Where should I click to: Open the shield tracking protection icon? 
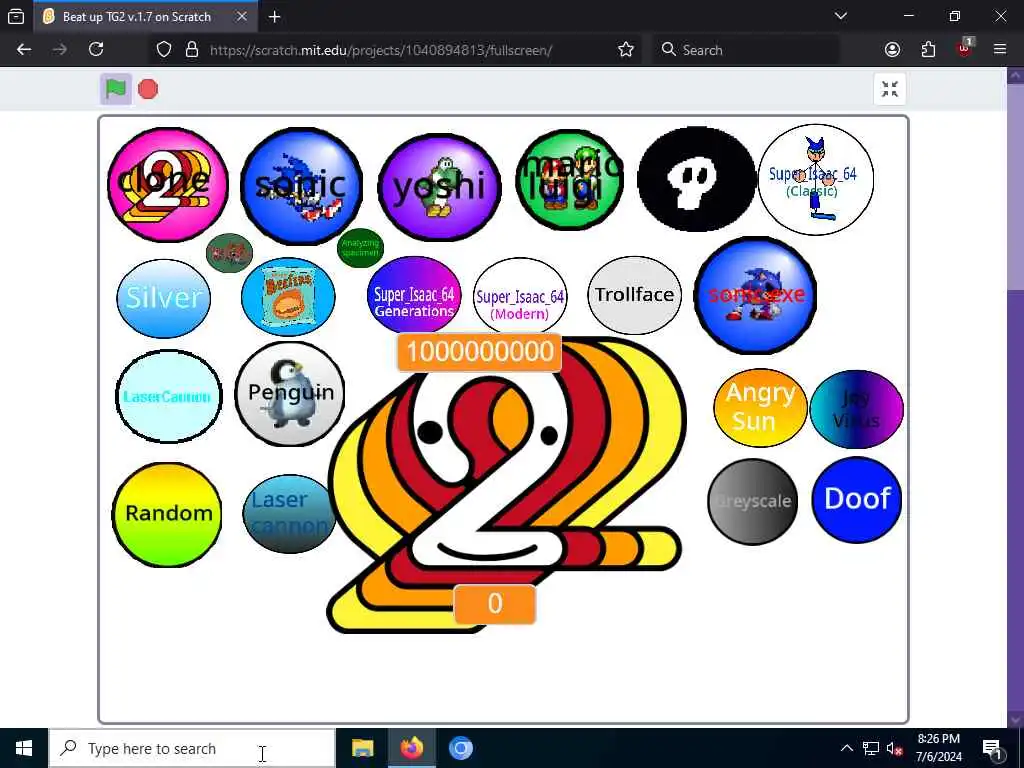pos(164,50)
